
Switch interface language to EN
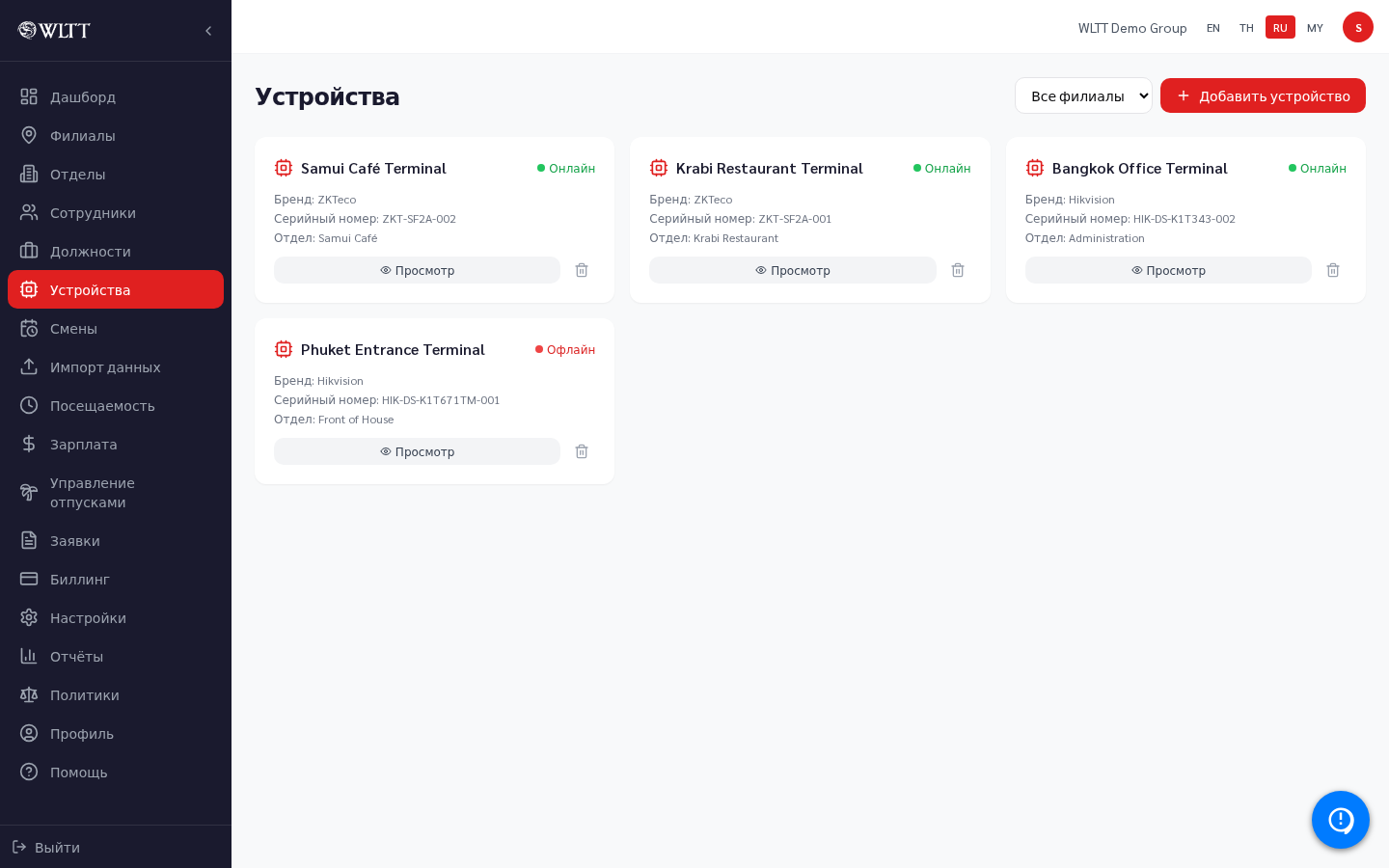pos(1213,27)
